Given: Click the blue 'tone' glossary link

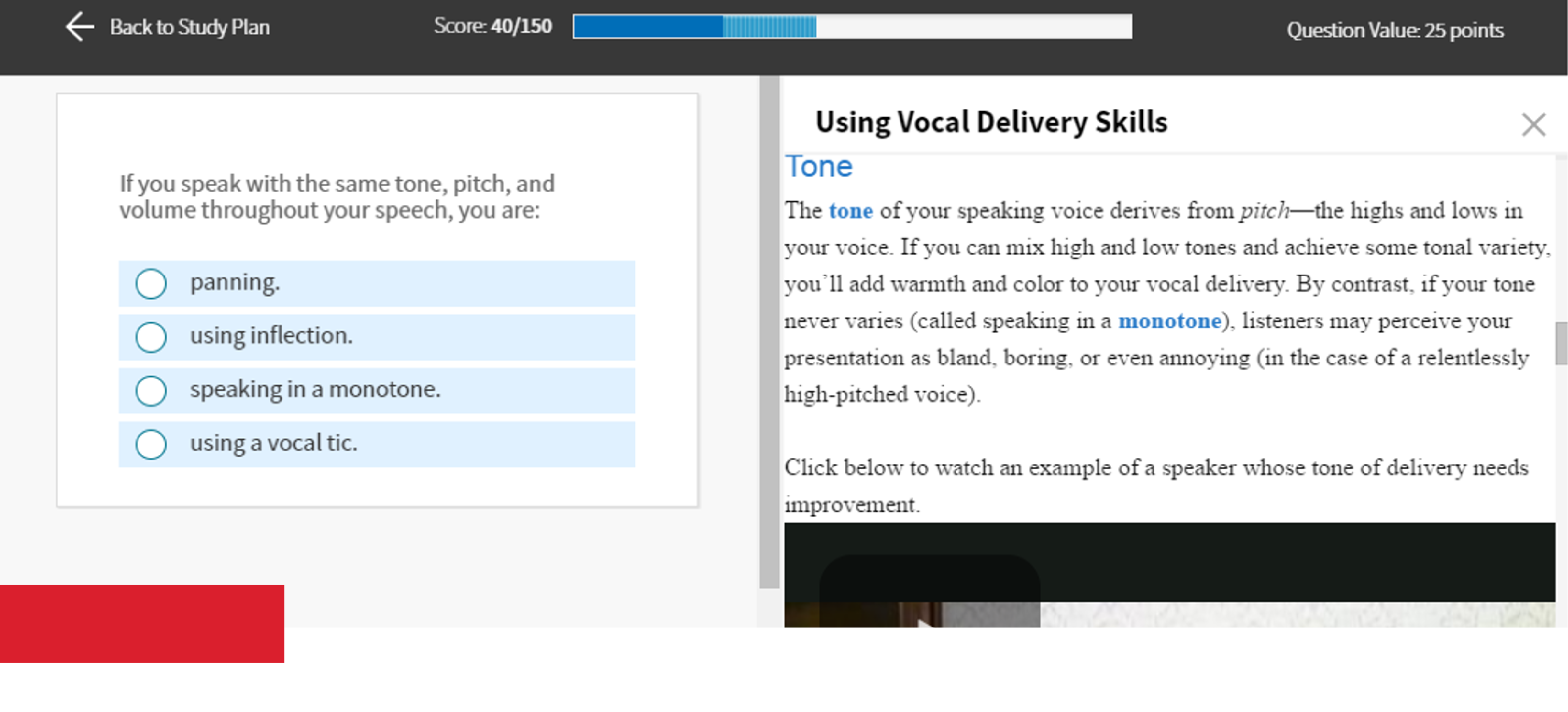Looking at the screenshot, I should [850, 211].
